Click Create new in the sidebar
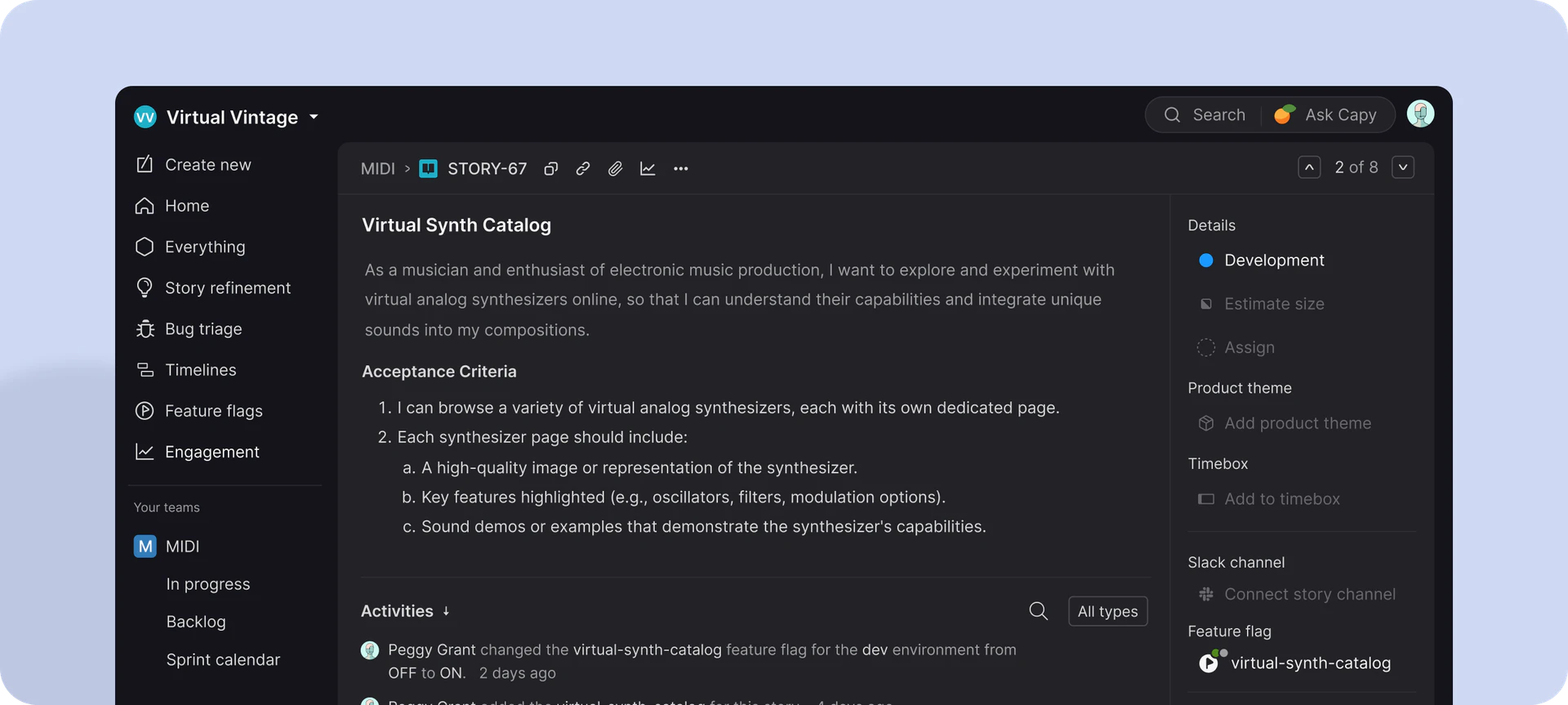This screenshot has height=705, width=1568. coord(207,165)
